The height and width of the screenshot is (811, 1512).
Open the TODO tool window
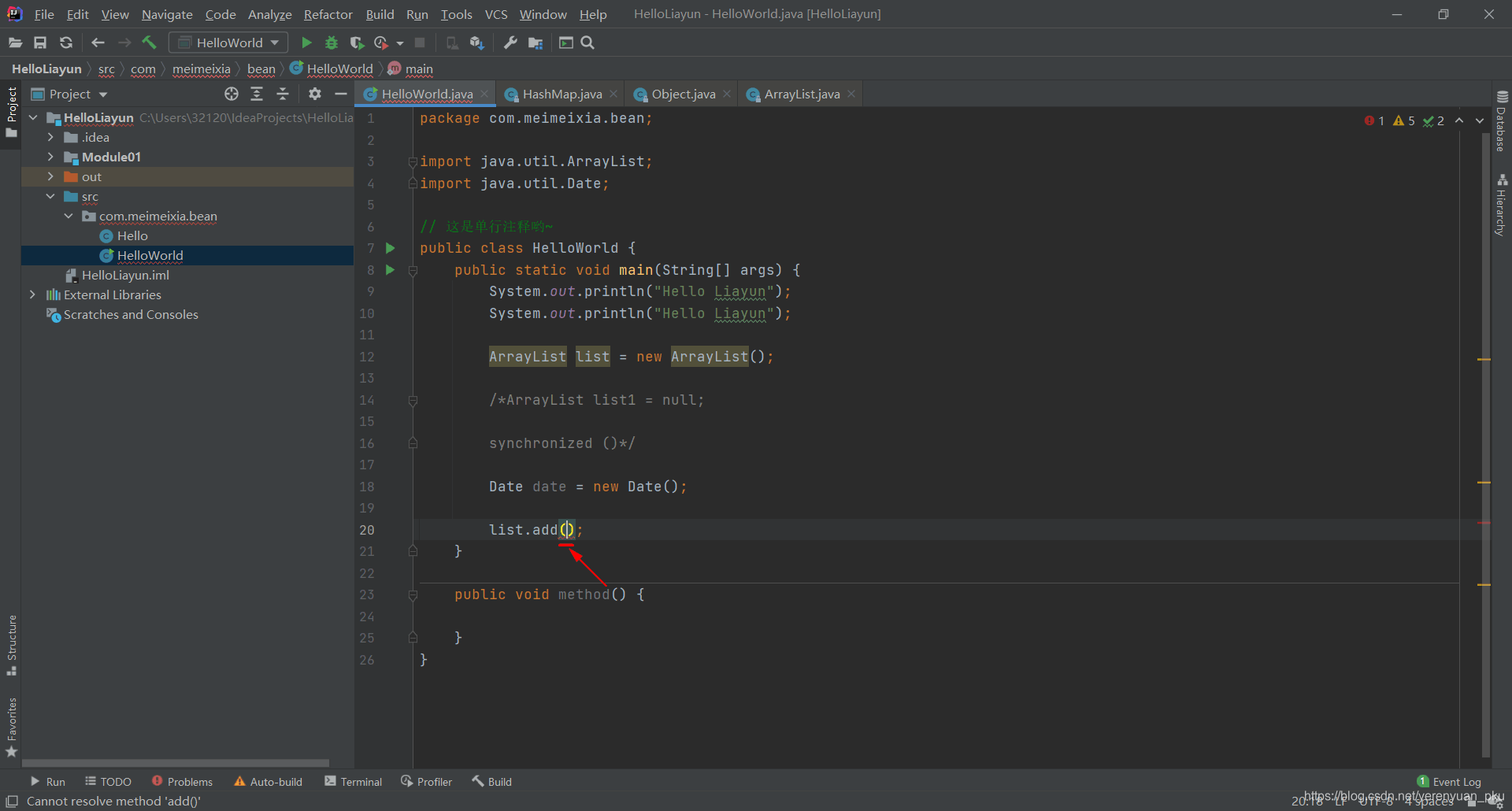tap(108, 781)
